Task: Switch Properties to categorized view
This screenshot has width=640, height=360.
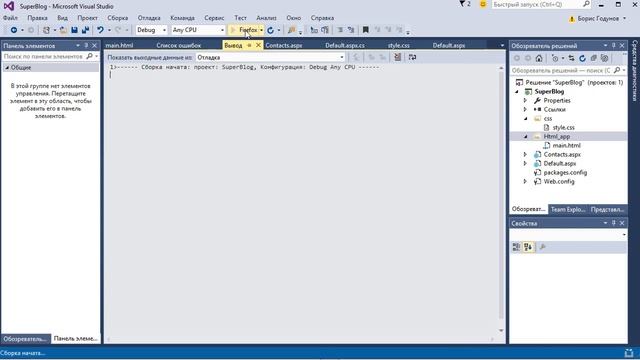Action: [x=516, y=247]
